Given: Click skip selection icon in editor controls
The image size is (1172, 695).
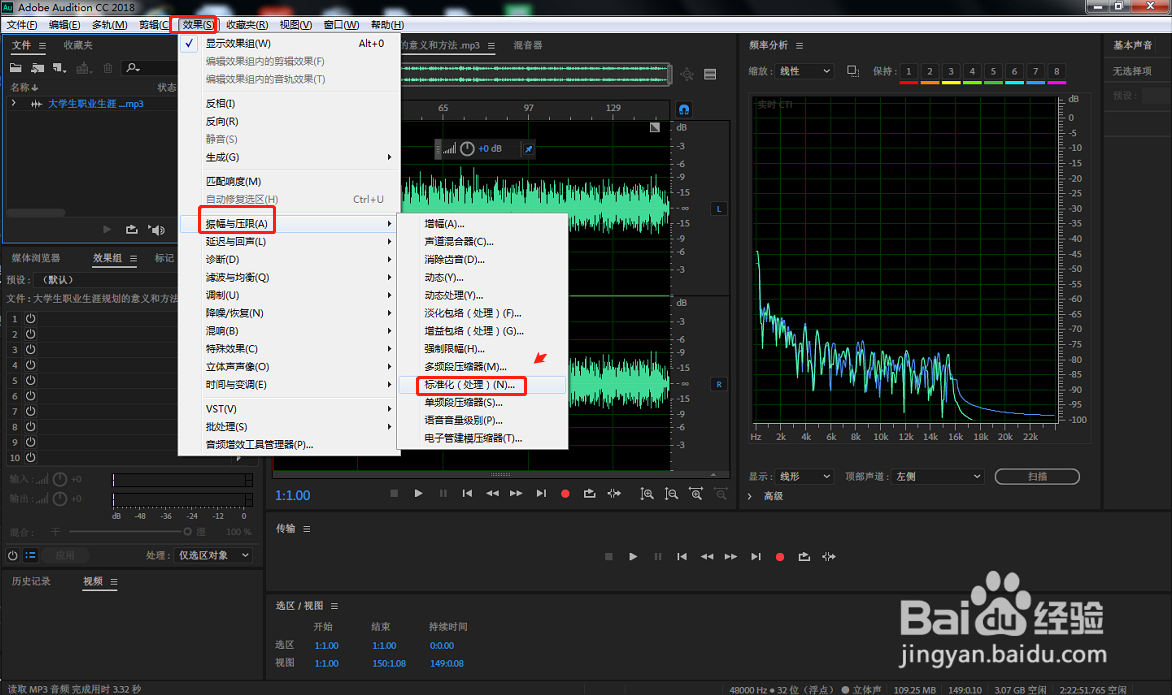Looking at the screenshot, I should point(614,493).
